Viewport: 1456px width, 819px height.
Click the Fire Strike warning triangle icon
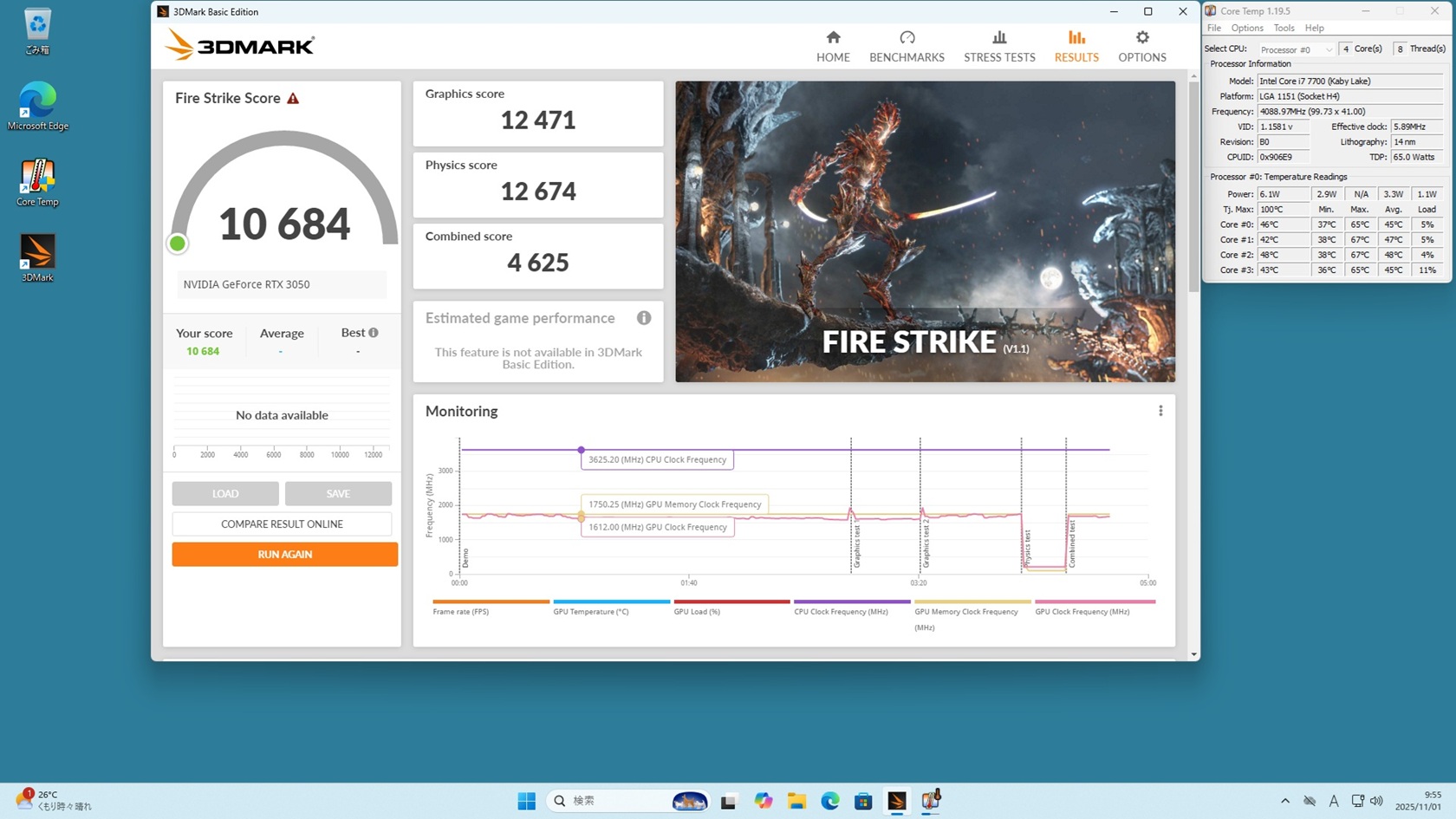(293, 99)
